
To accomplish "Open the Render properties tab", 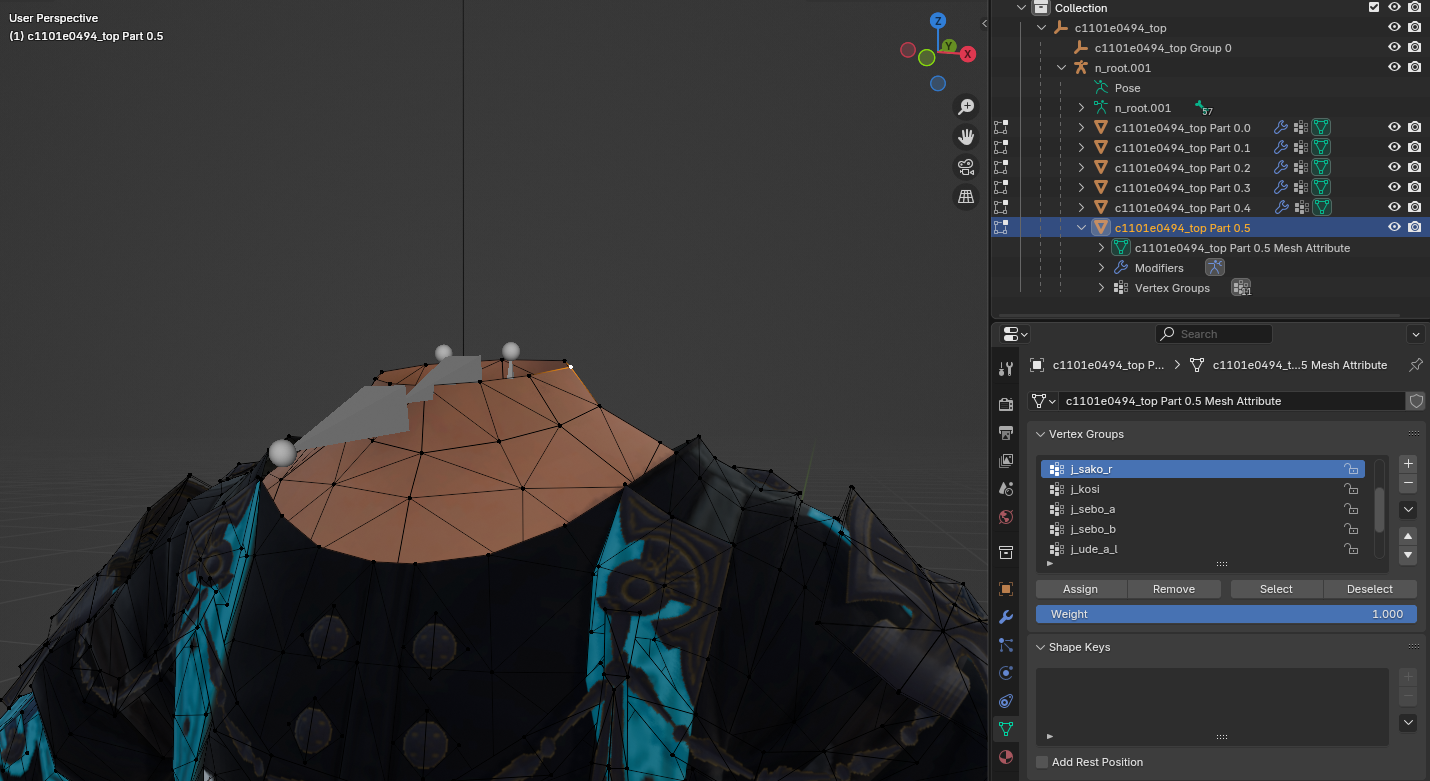I will 1006,404.
